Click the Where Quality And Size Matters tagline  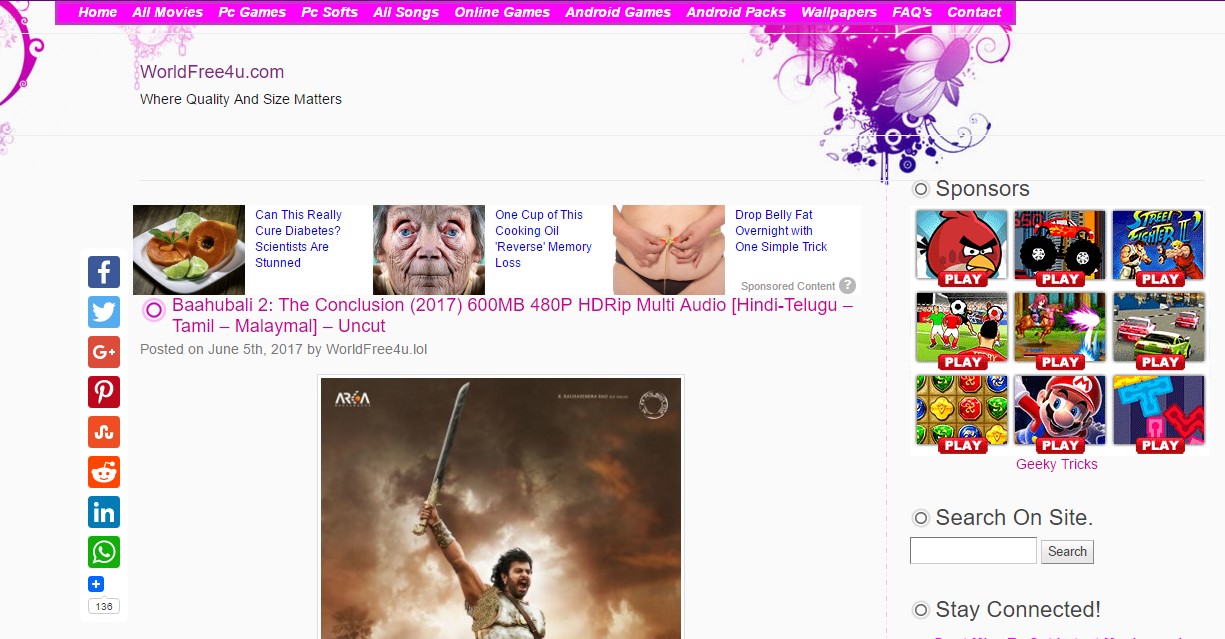(x=241, y=99)
